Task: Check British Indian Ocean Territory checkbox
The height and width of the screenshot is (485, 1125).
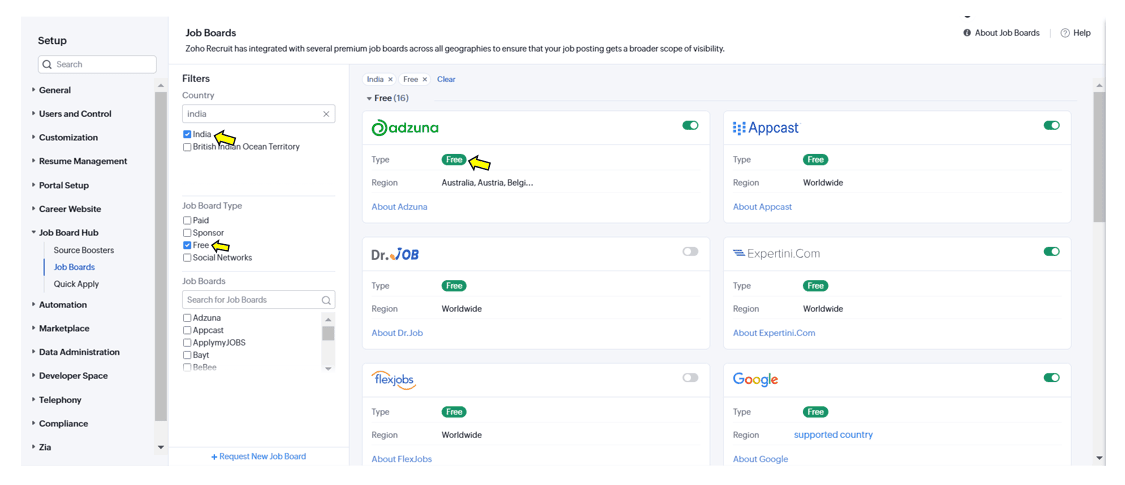Action: pos(187,147)
